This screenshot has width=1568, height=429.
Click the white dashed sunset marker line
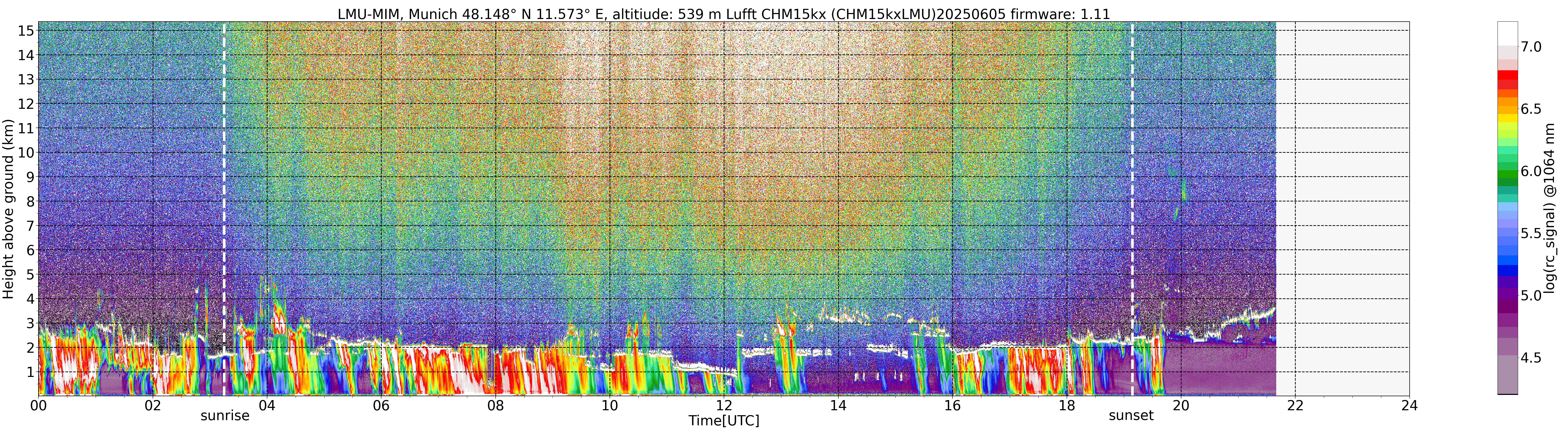tap(1132, 209)
